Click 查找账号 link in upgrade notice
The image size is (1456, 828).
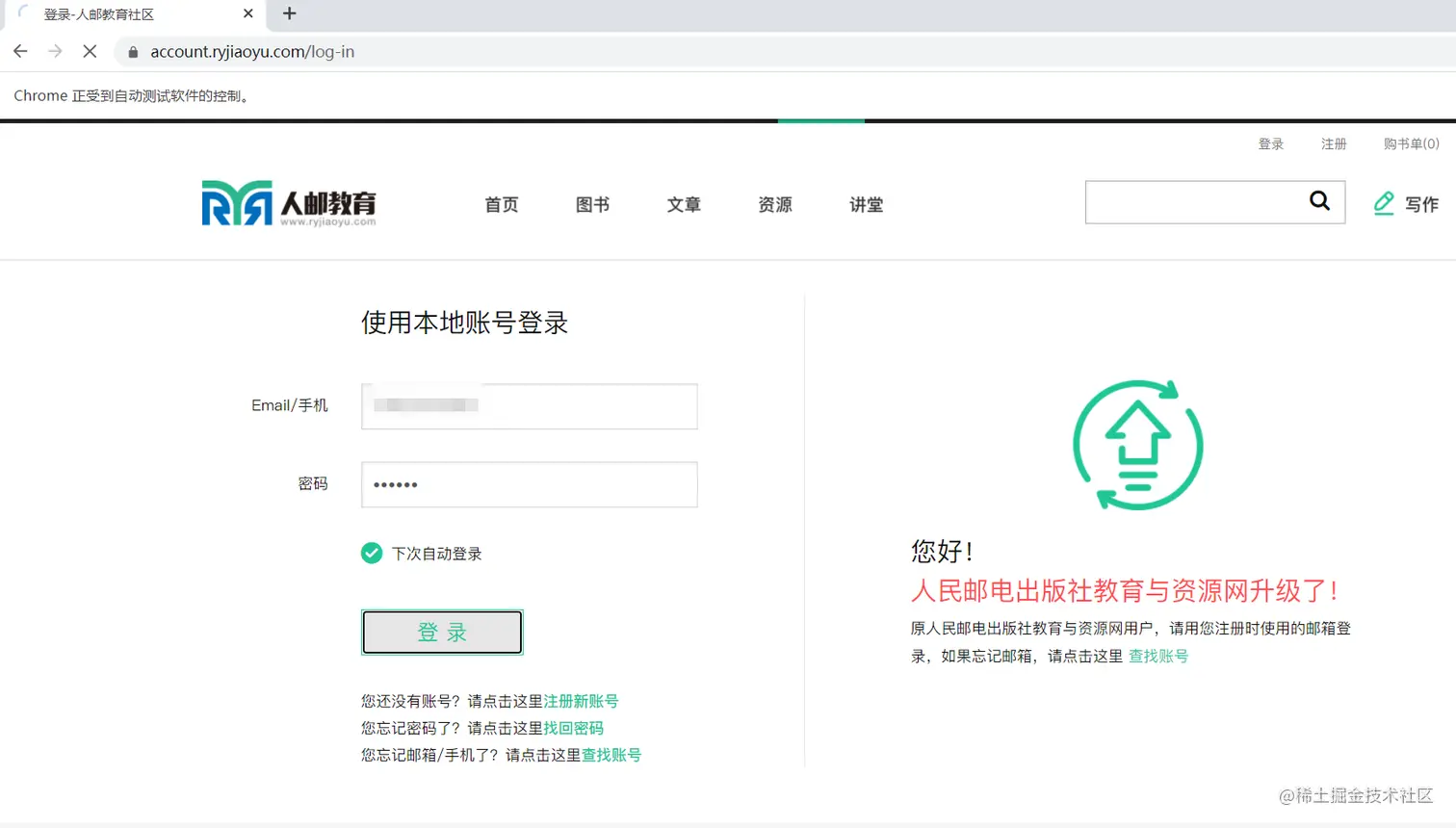point(1158,656)
